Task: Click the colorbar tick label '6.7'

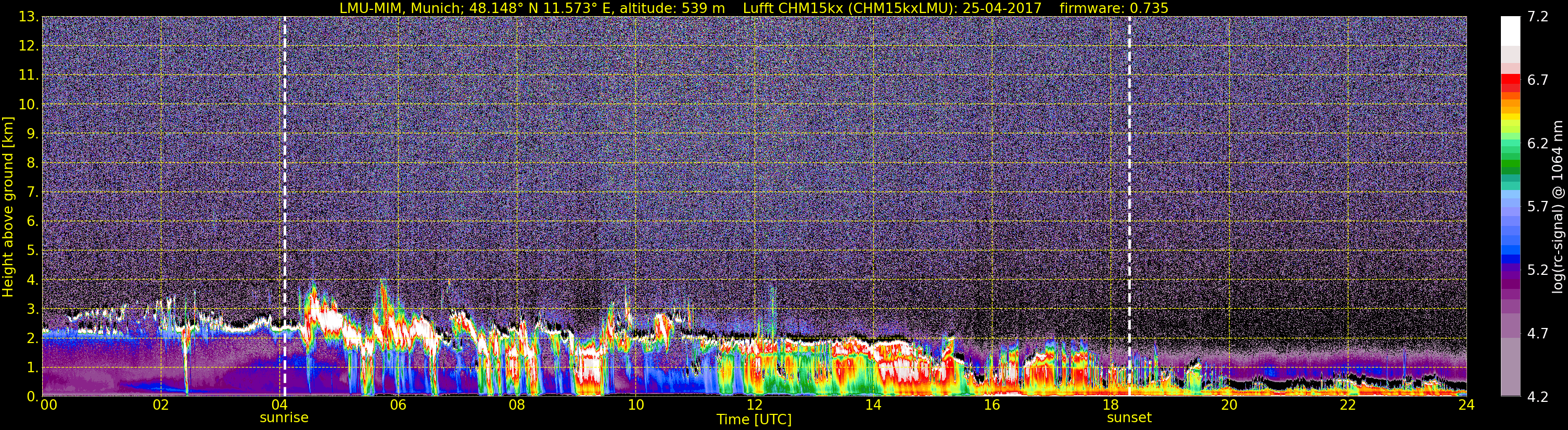Action: coord(1538,80)
